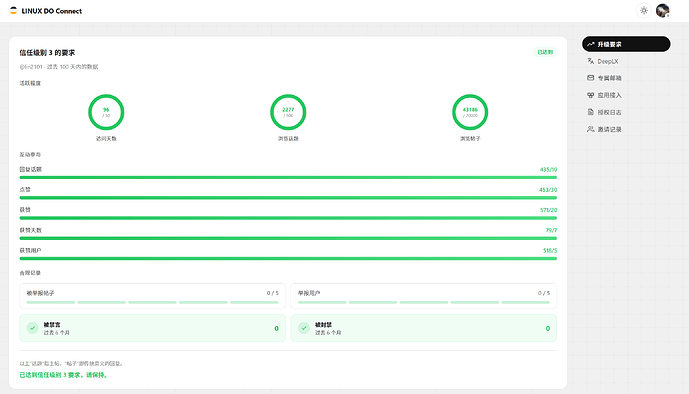689x394 pixels.
Task: Open the 应用接入 sidebar label
Action: (x=609, y=95)
